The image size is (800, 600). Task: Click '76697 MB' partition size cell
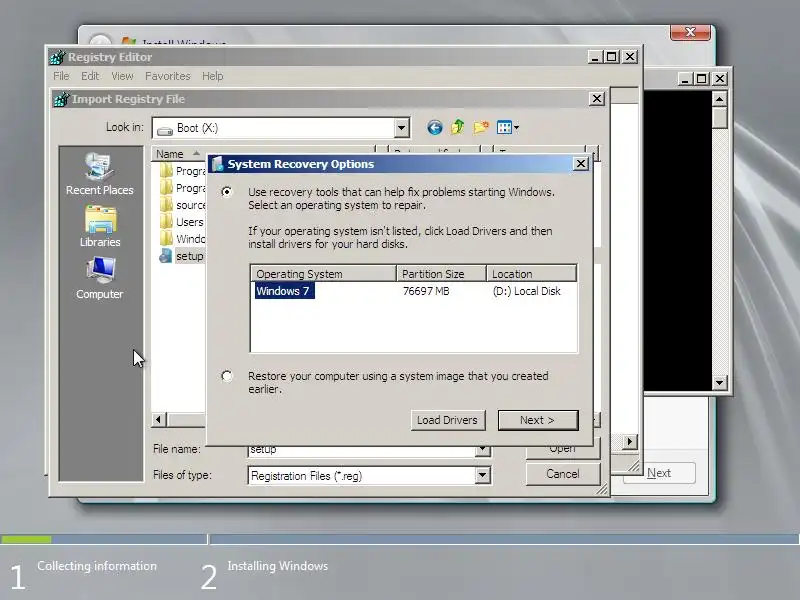coord(426,291)
